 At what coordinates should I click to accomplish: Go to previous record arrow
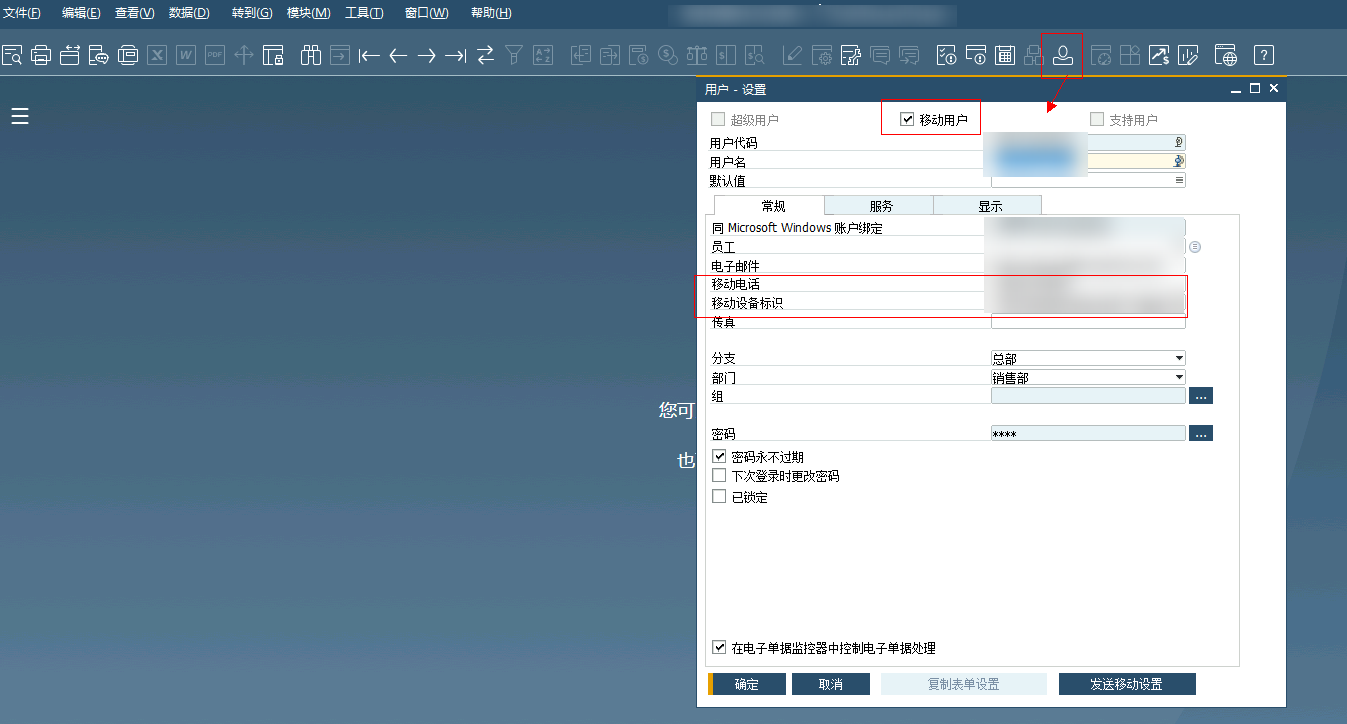click(x=398, y=55)
